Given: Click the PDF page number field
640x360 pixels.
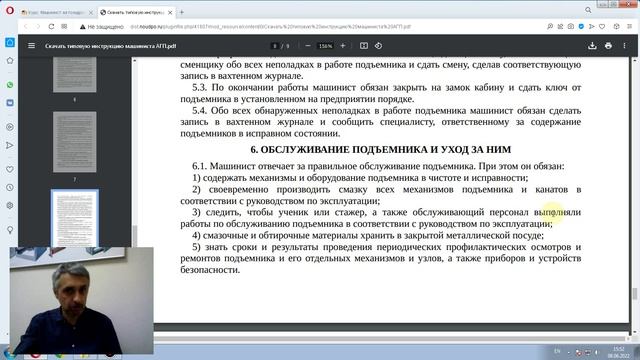Looking at the screenshot, I should click(275, 46).
